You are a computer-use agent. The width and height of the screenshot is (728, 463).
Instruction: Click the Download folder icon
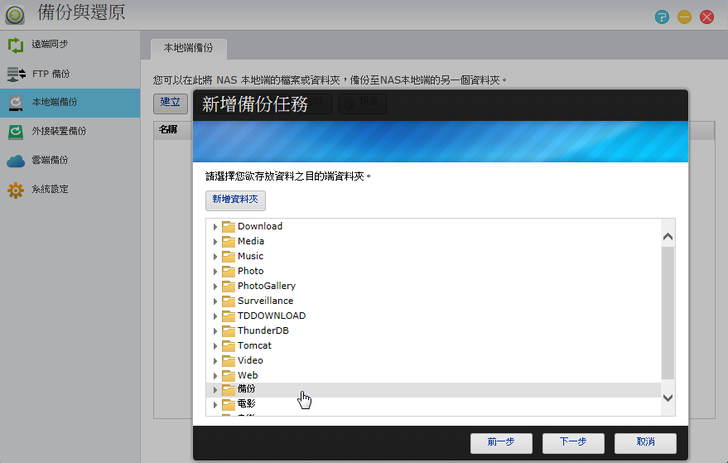click(x=228, y=227)
